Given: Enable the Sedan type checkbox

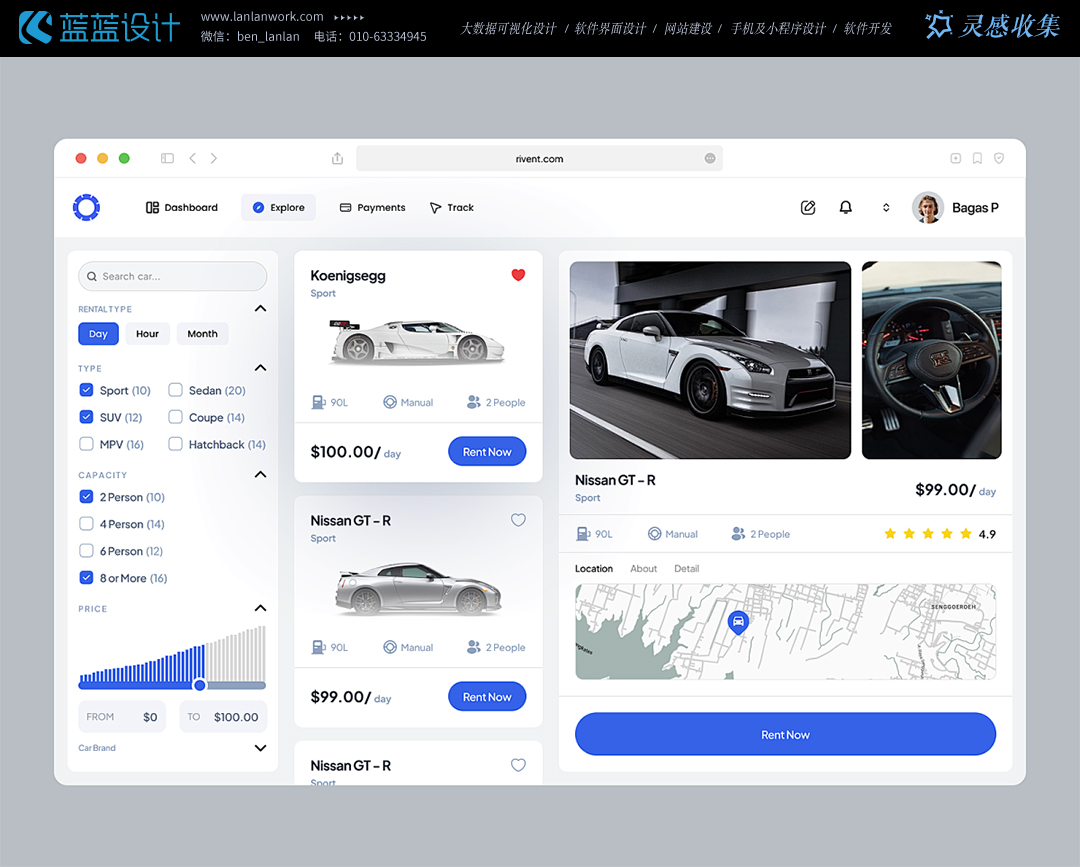Looking at the screenshot, I should 175,390.
